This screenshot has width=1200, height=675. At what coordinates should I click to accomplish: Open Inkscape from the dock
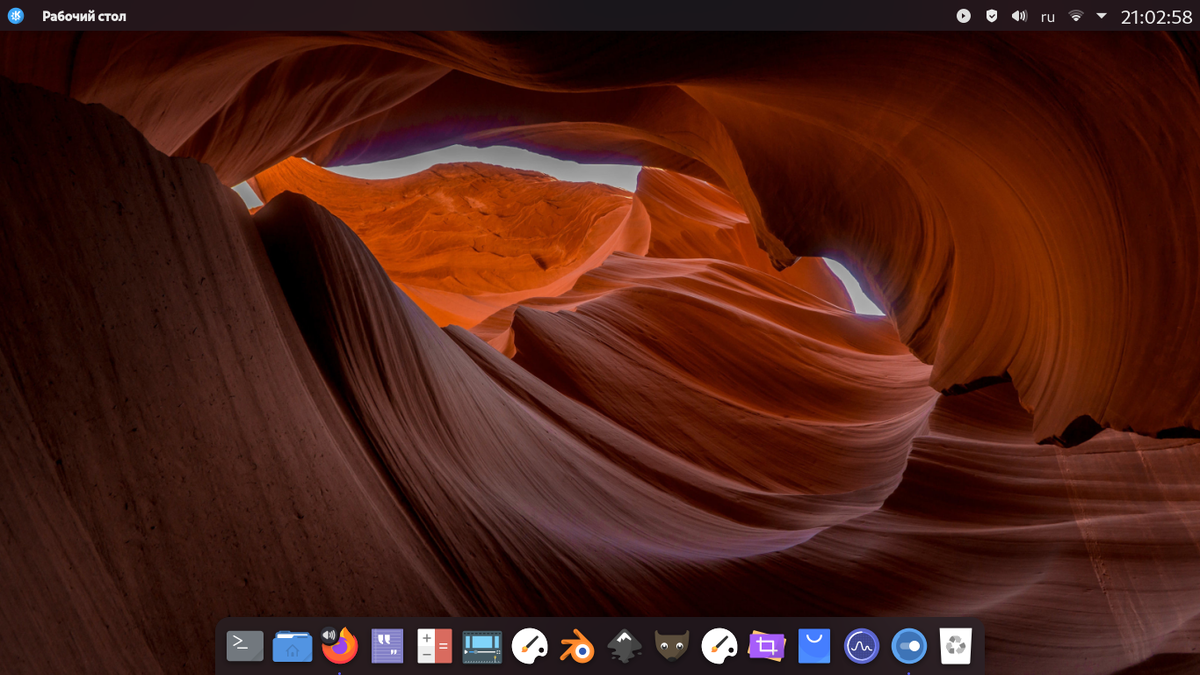(x=624, y=646)
